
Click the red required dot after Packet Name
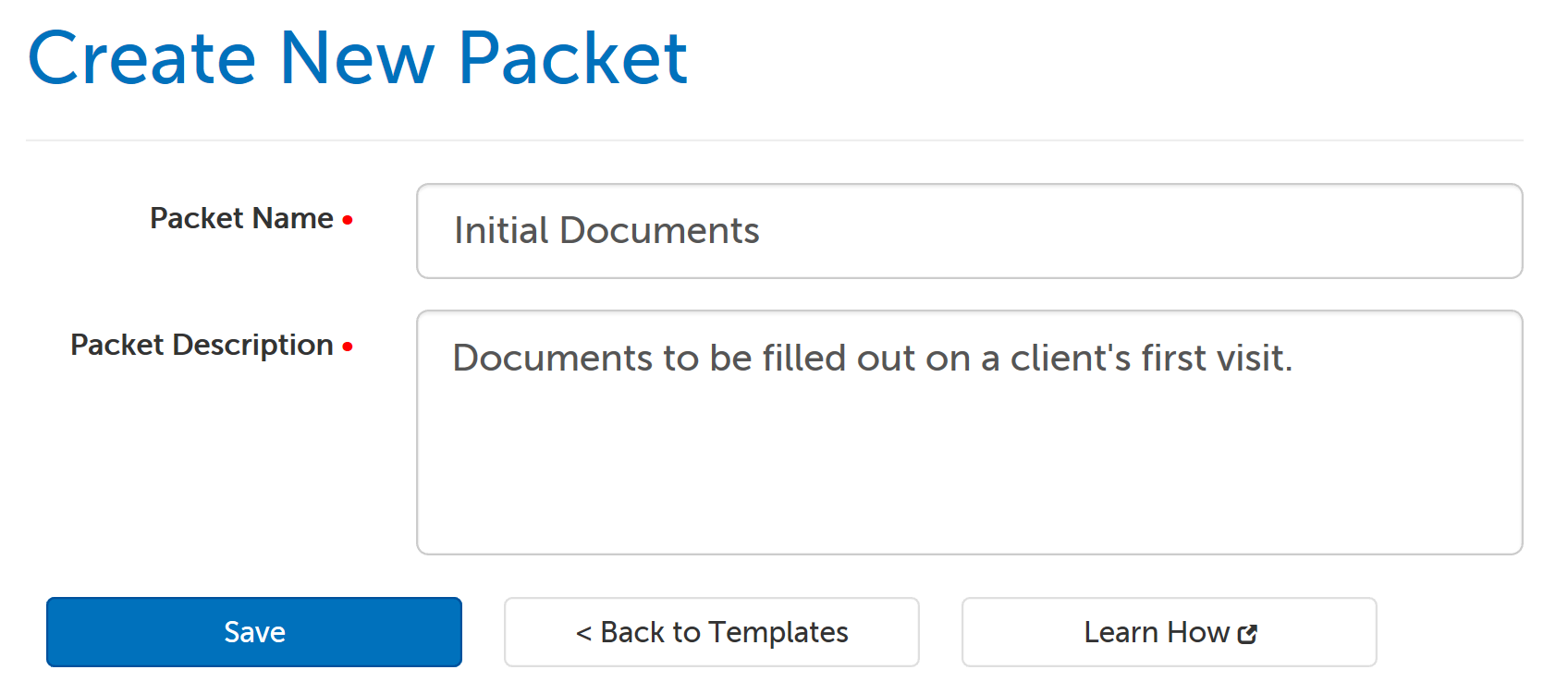349,220
